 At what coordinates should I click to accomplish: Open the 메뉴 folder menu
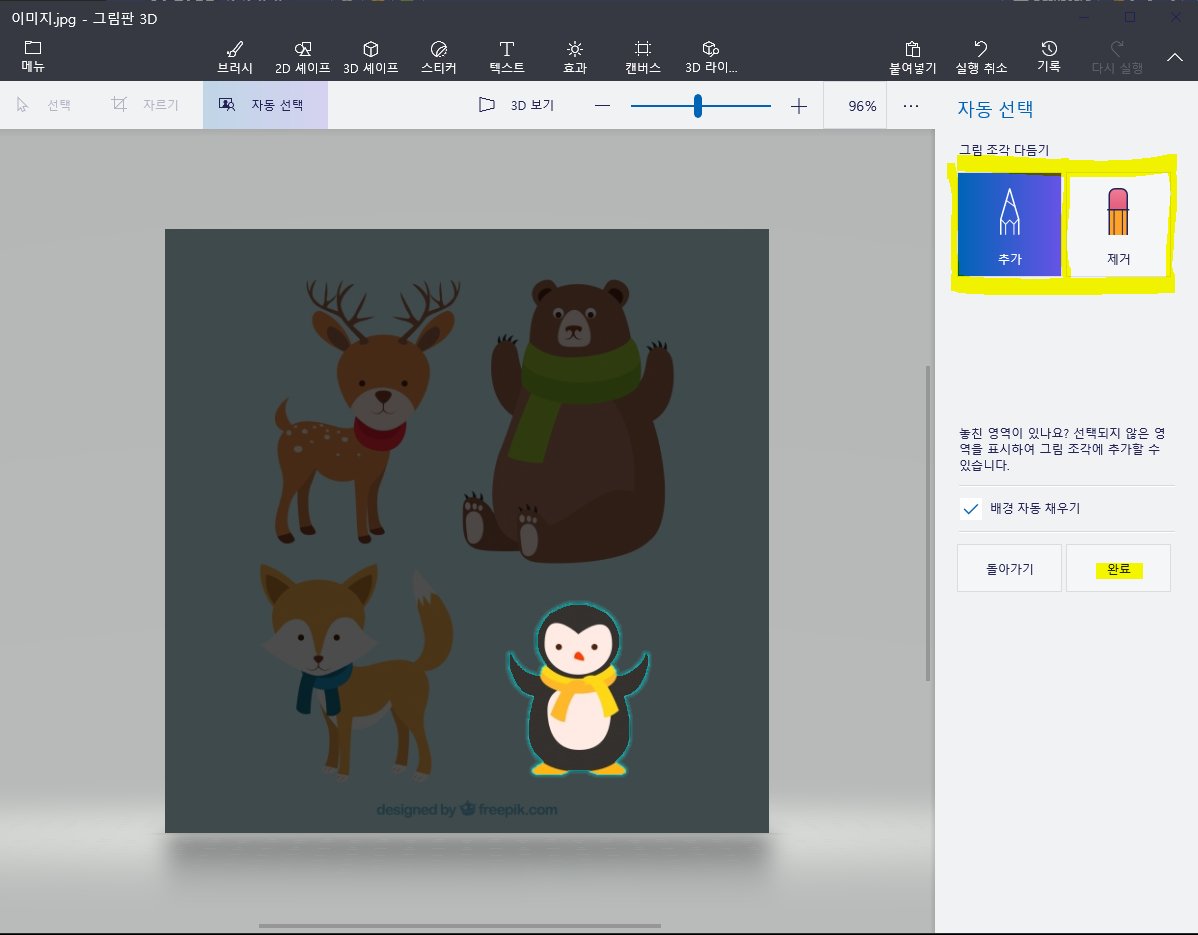[33, 57]
